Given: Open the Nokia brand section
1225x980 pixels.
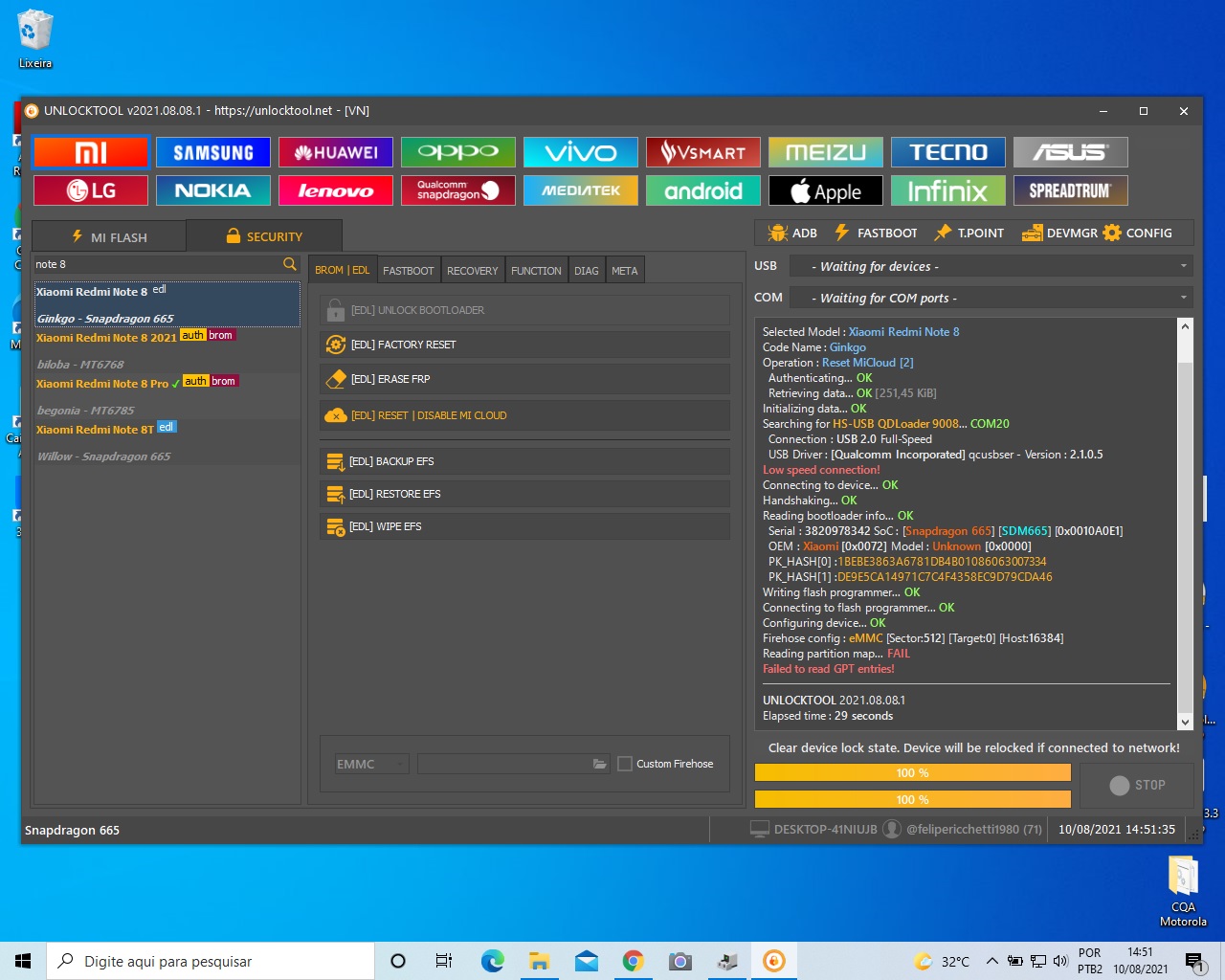Looking at the screenshot, I should coord(213,190).
